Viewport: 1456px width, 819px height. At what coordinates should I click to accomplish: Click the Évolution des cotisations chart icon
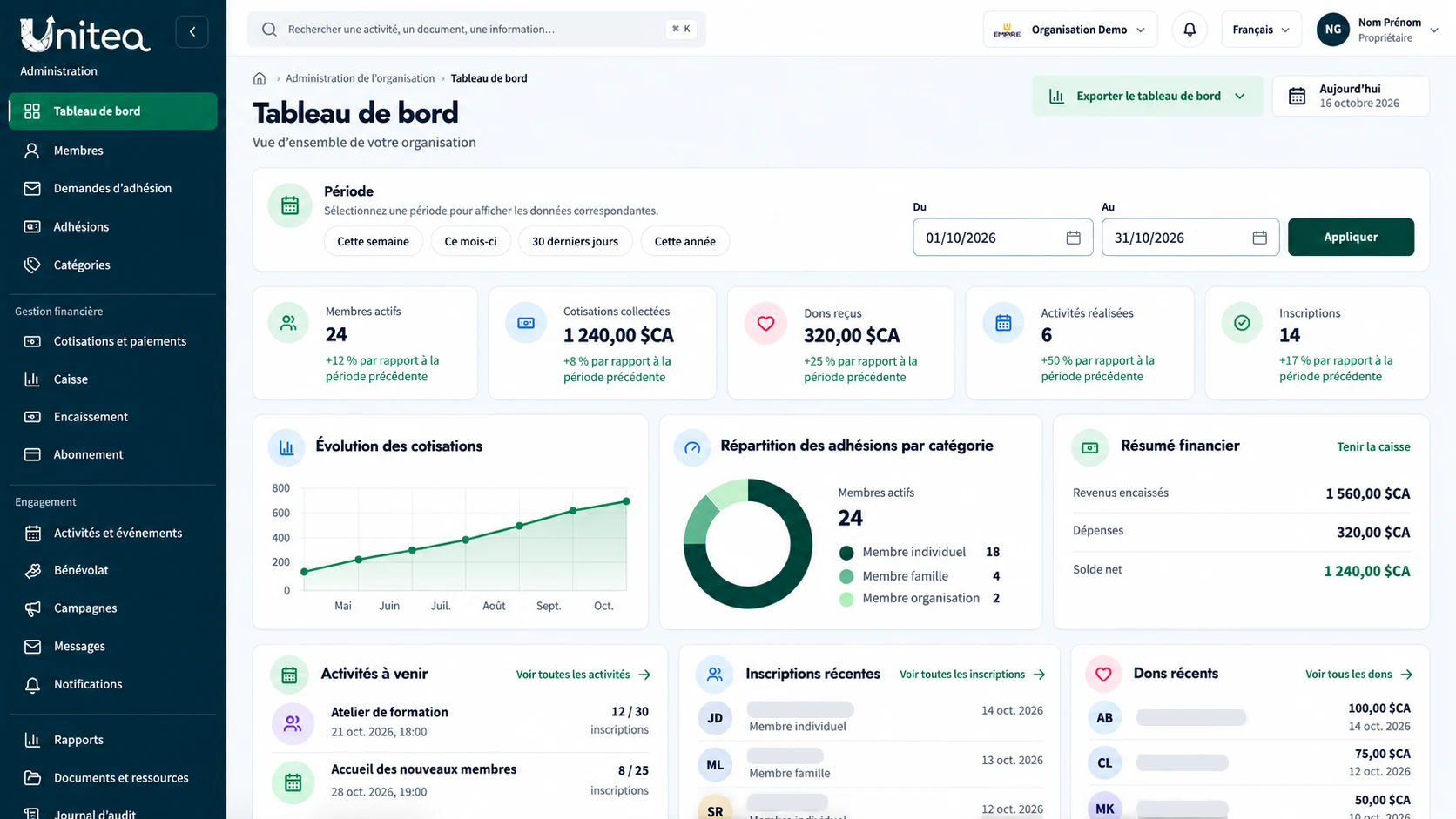(286, 447)
